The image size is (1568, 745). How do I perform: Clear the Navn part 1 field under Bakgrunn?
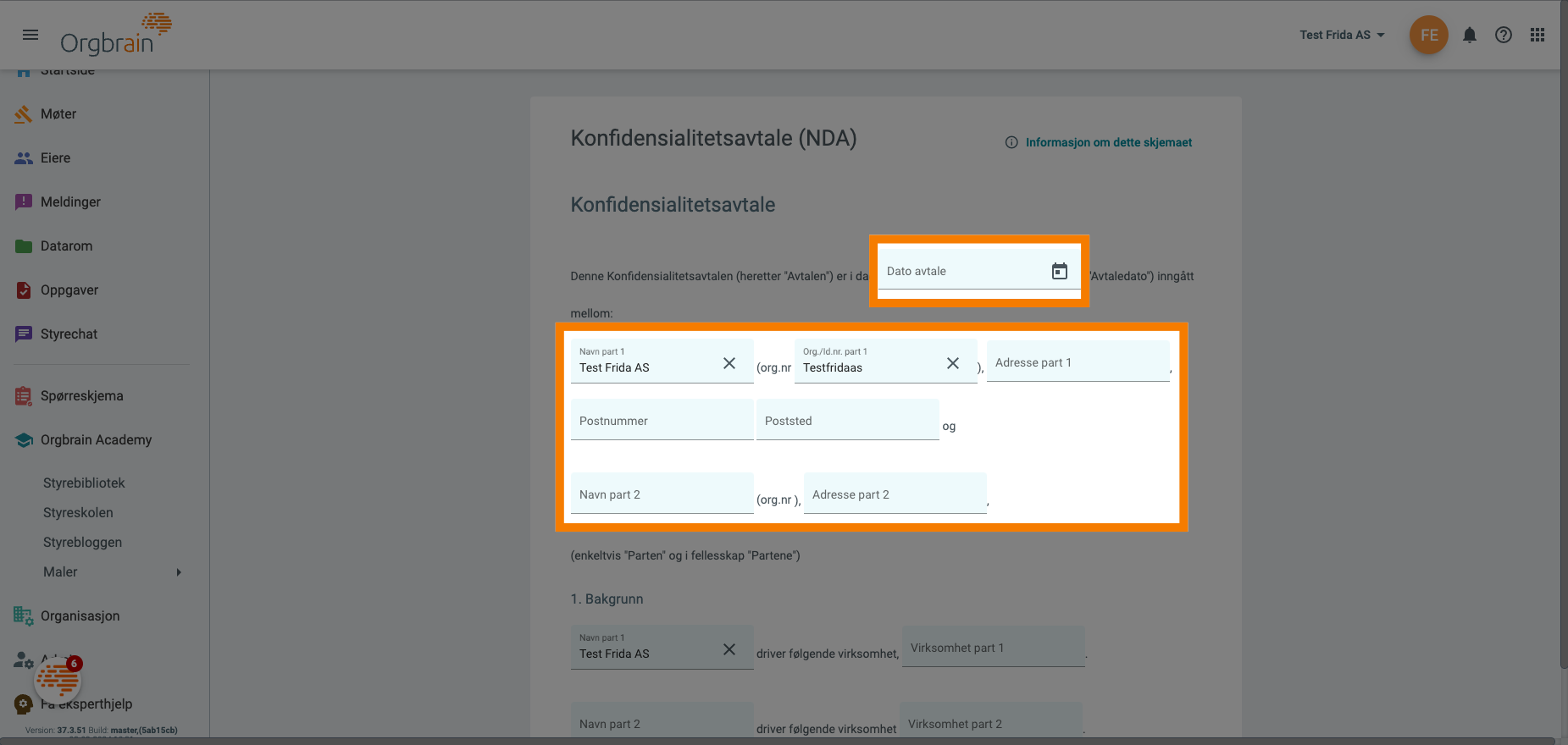tap(729, 649)
